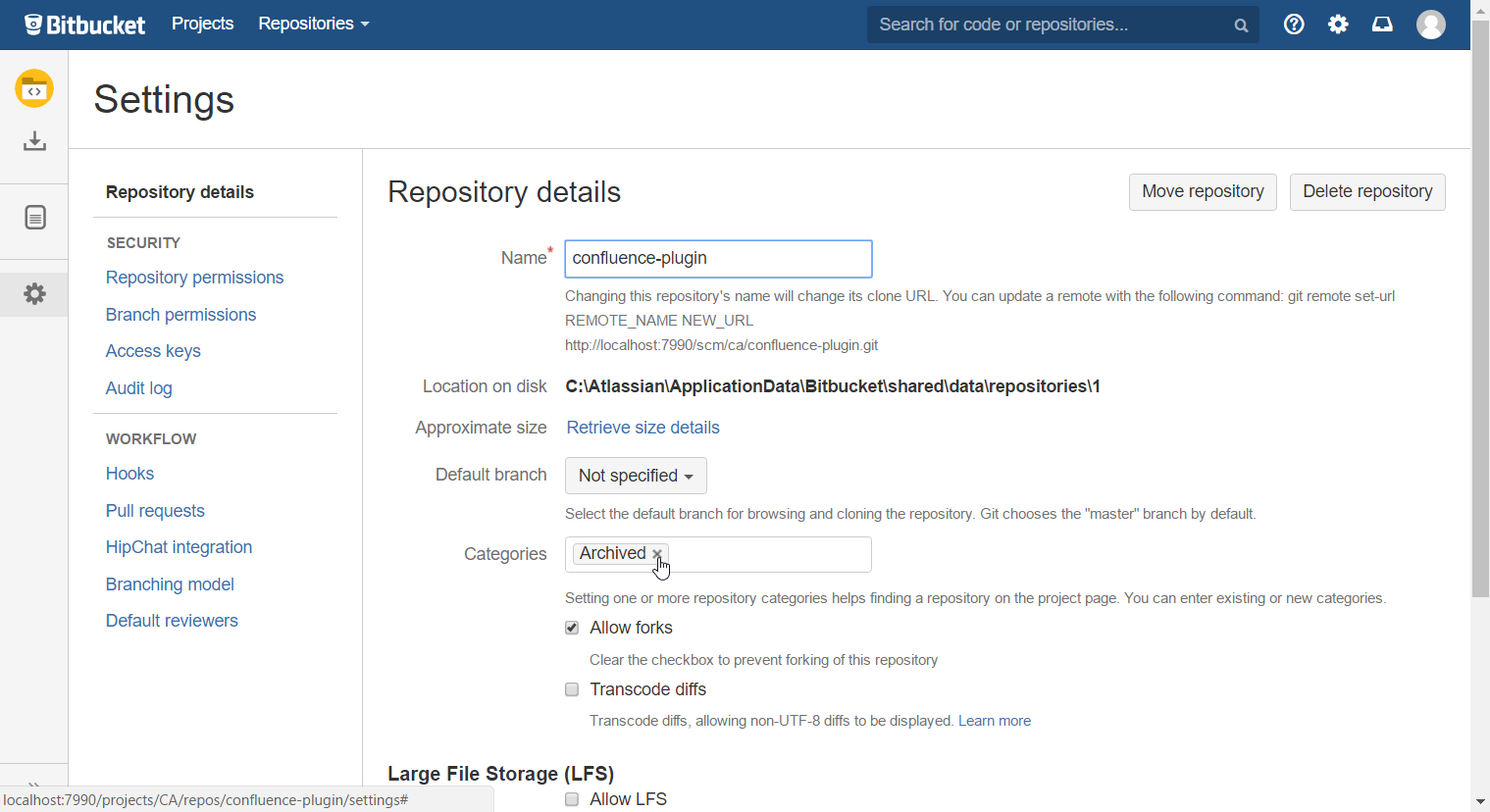
Task: Open the Repositories navigation dropdown
Action: 312,24
